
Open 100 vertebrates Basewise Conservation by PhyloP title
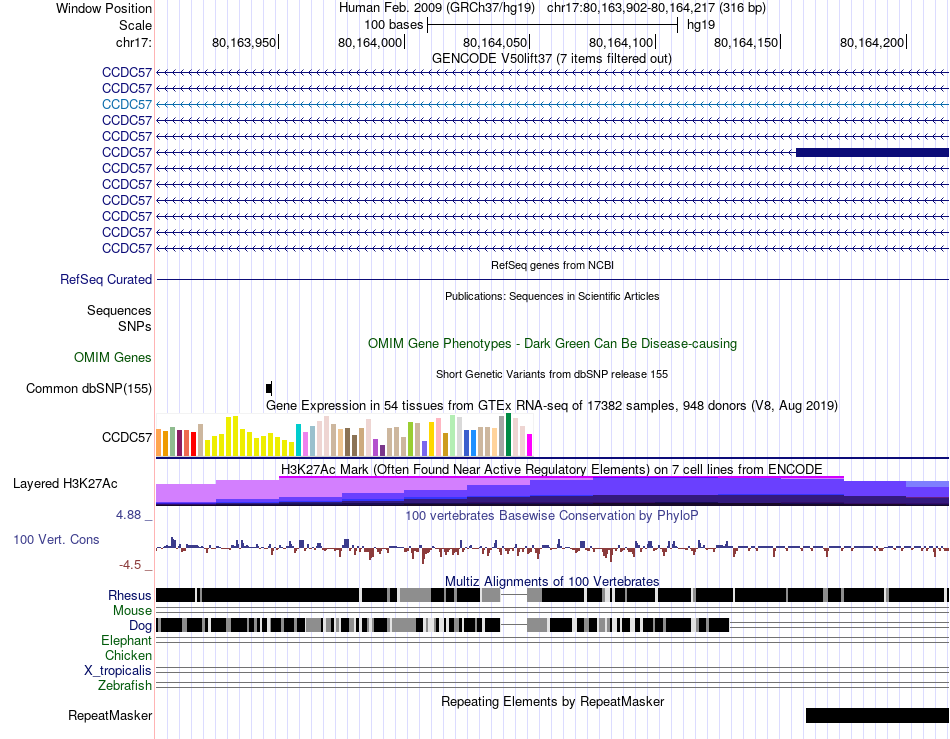552,515
